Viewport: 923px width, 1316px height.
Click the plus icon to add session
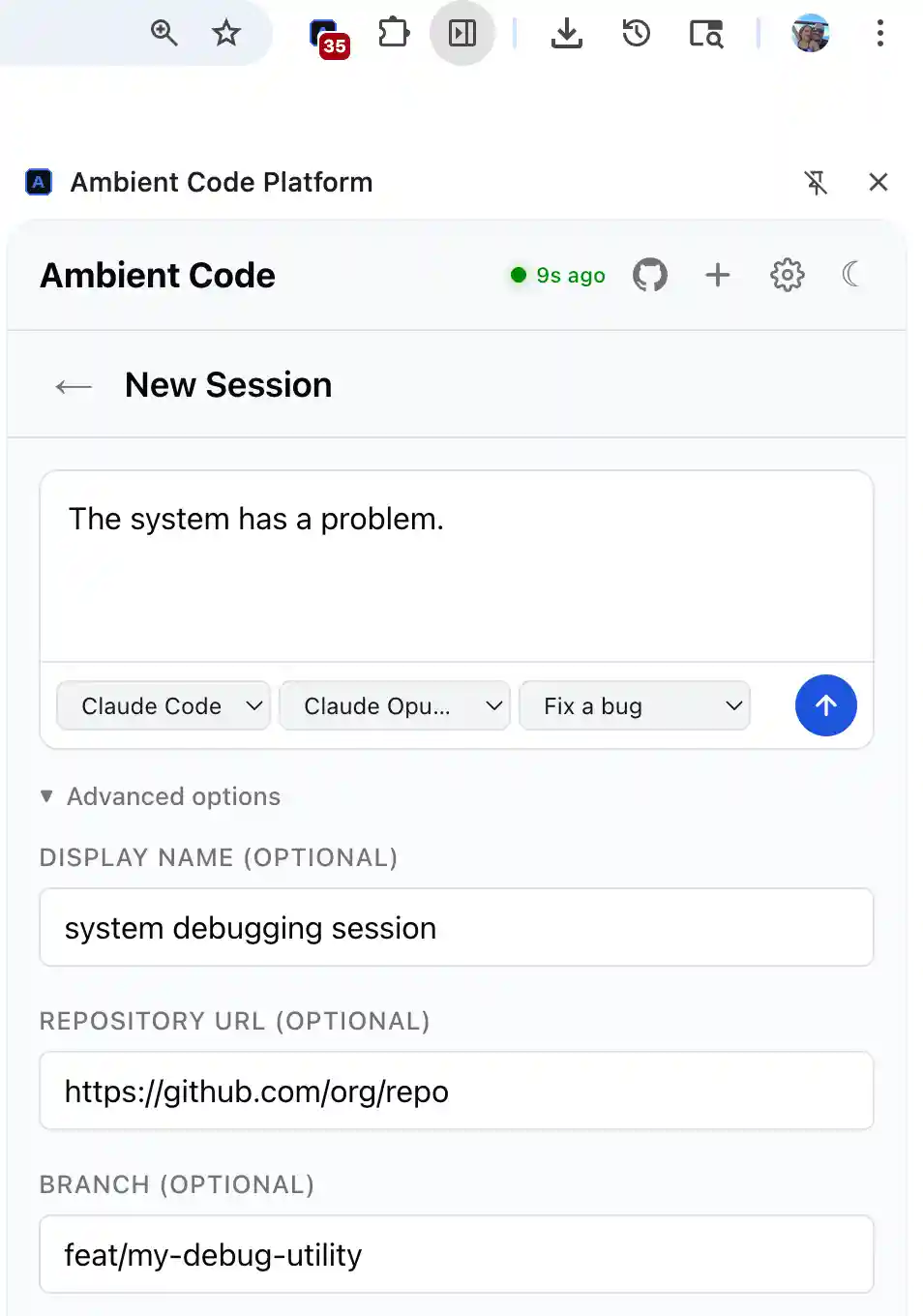(718, 276)
